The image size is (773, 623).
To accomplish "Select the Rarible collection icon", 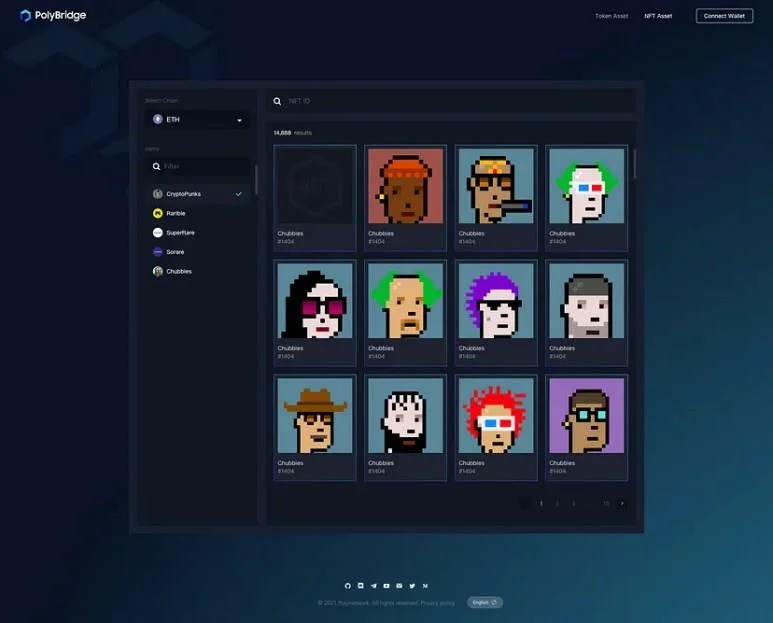I will (x=158, y=213).
